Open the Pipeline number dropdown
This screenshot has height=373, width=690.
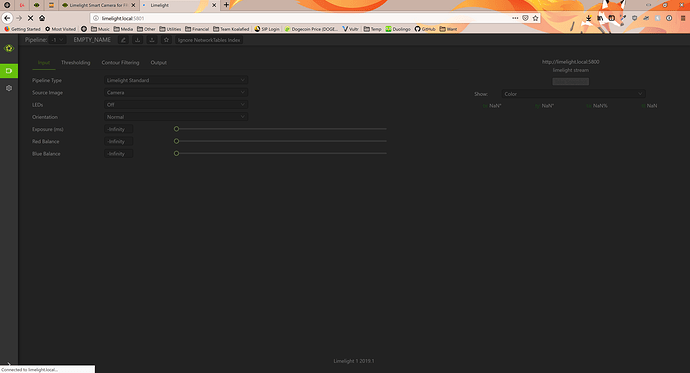(57, 40)
